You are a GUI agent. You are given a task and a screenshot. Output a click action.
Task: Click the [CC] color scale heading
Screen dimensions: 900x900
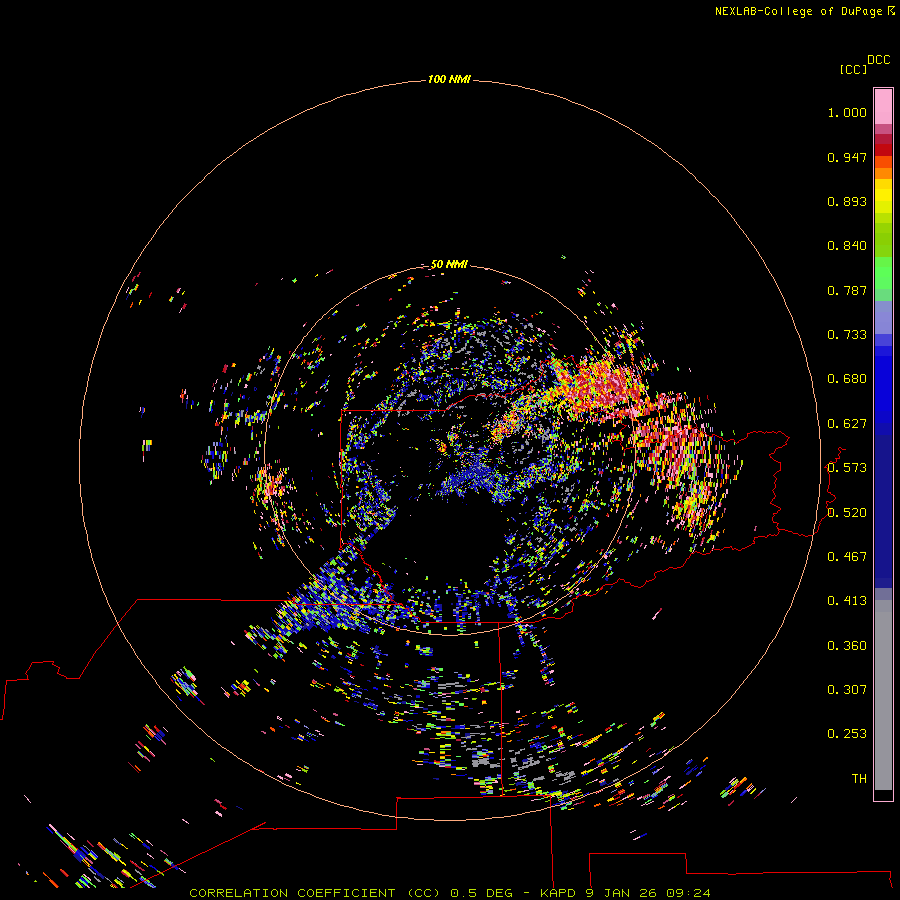click(x=853, y=69)
